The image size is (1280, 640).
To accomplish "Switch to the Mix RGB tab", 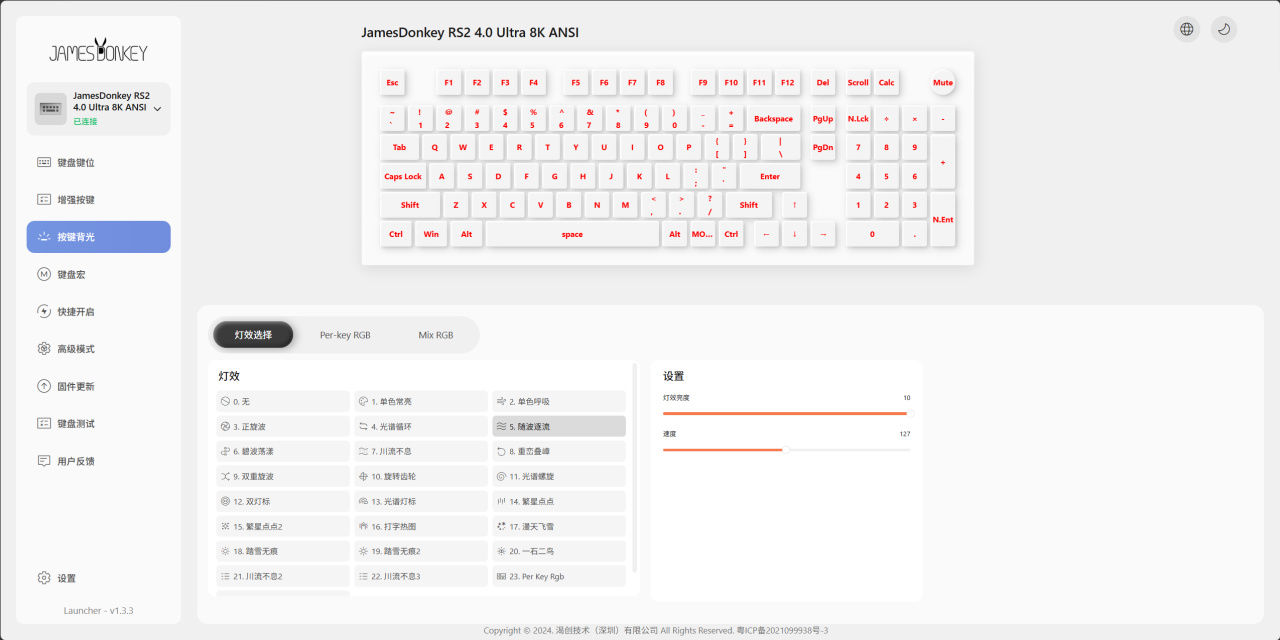I will coord(436,335).
